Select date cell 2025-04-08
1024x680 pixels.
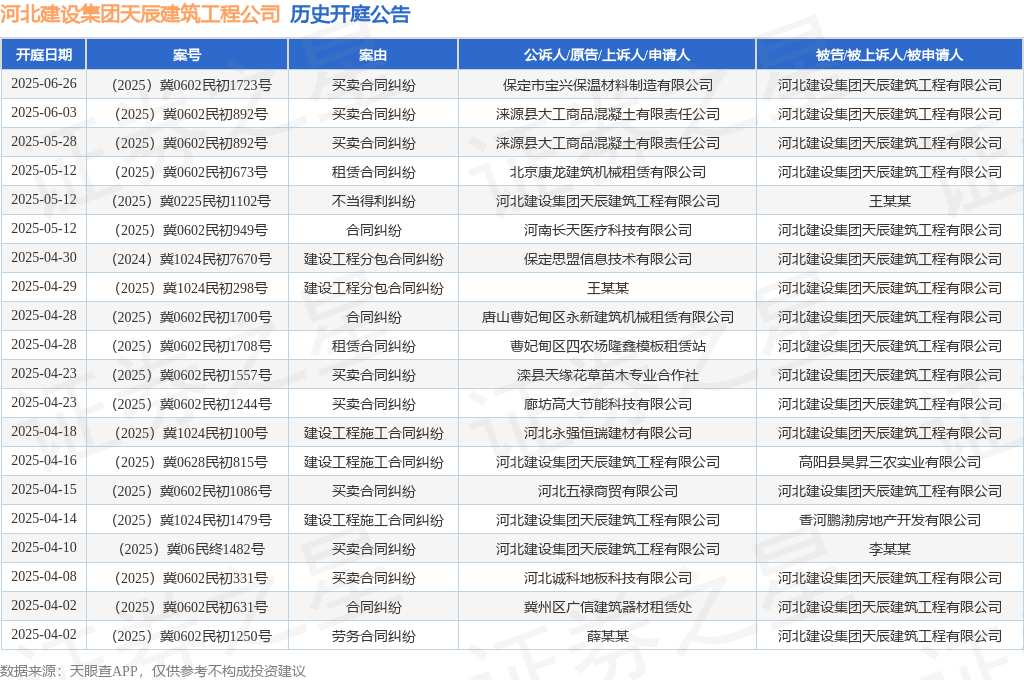click(44, 577)
